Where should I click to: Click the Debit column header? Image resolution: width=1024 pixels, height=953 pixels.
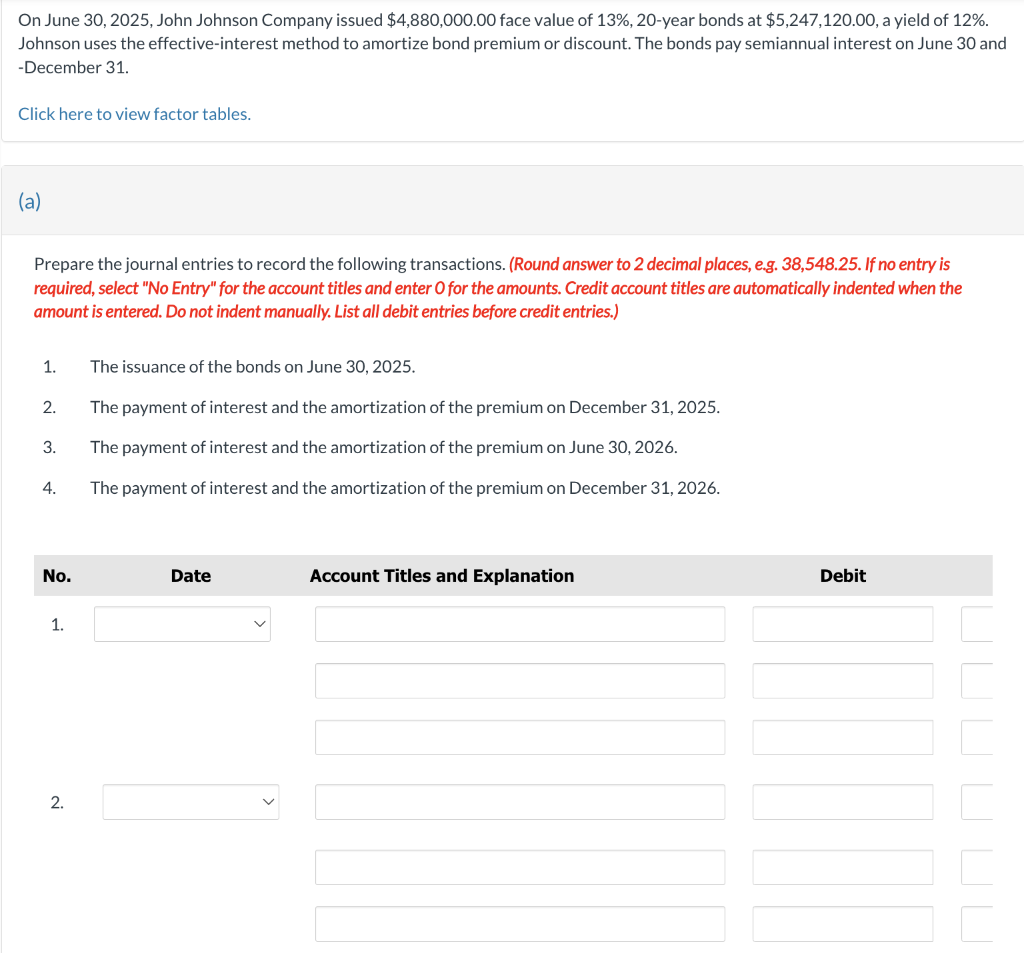pyautogui.click(x=842, y=575)
